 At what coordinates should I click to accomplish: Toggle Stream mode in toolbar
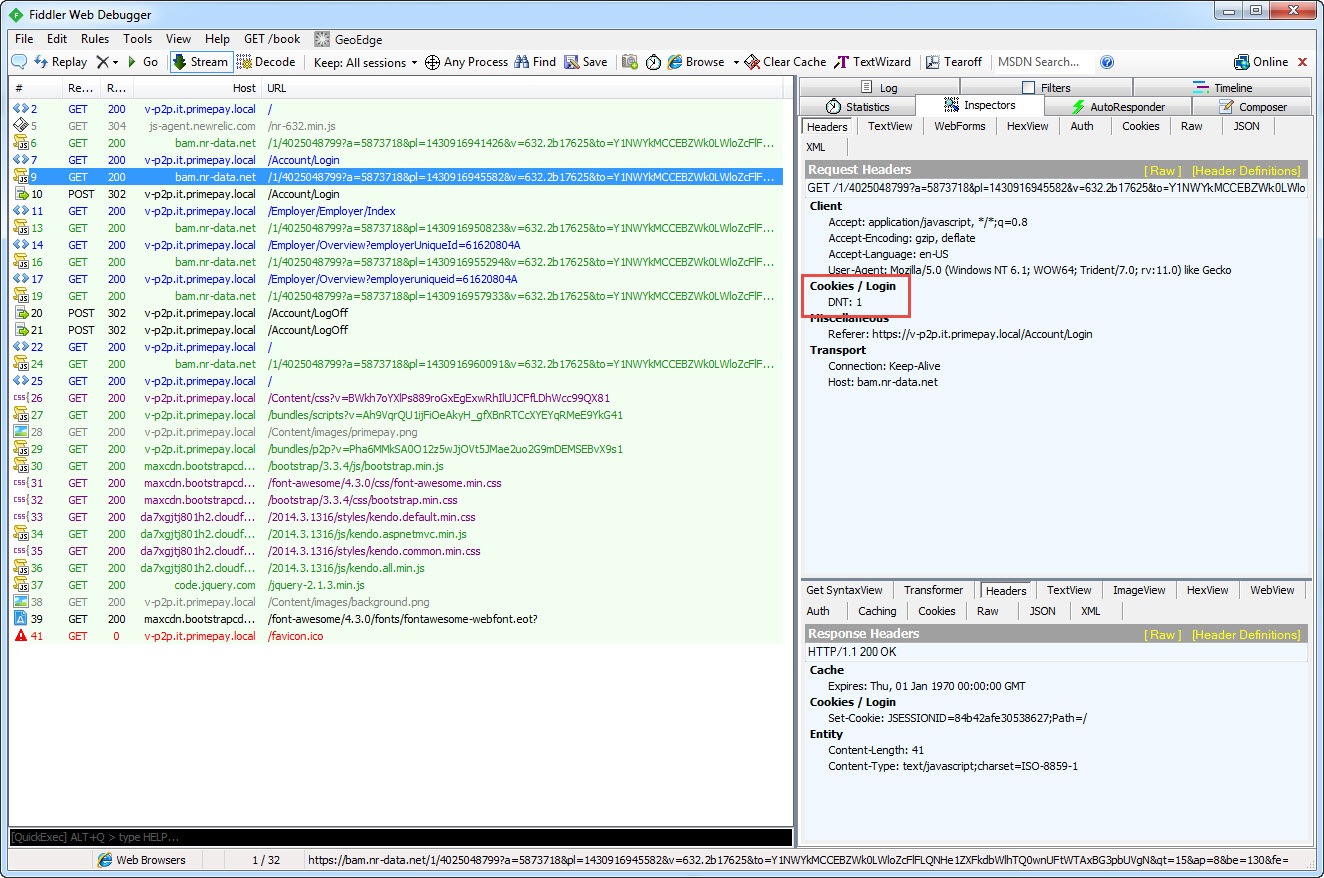pos(201,62)
